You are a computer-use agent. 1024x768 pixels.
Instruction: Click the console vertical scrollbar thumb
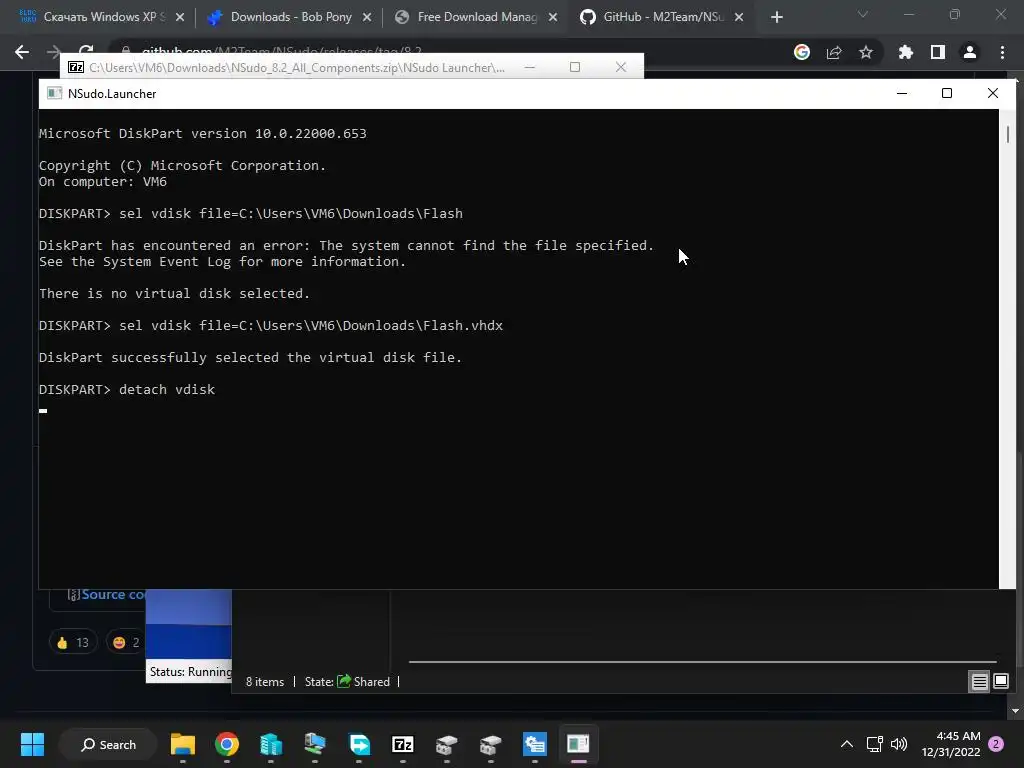point(1008,134)
